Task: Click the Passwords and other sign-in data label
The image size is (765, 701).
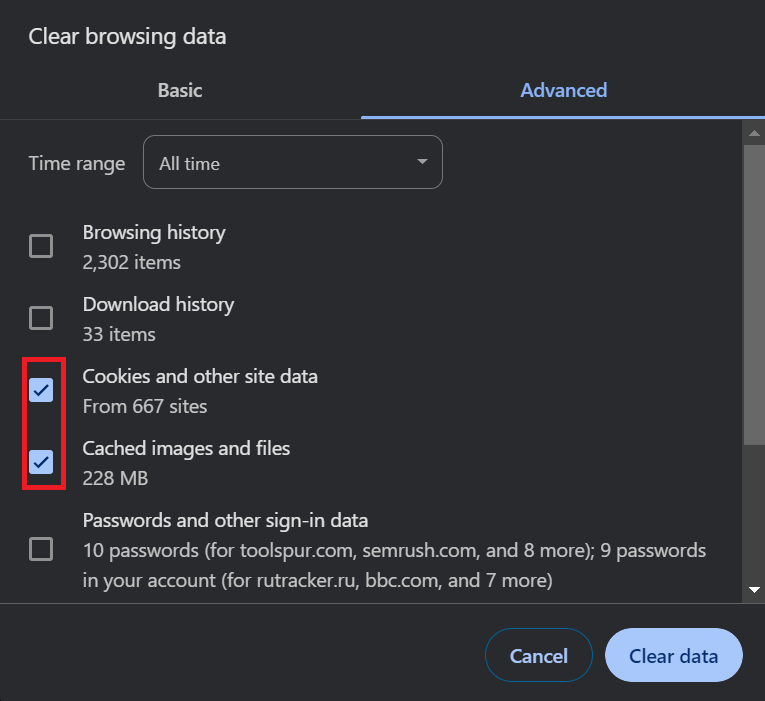Action: [225, 521]
